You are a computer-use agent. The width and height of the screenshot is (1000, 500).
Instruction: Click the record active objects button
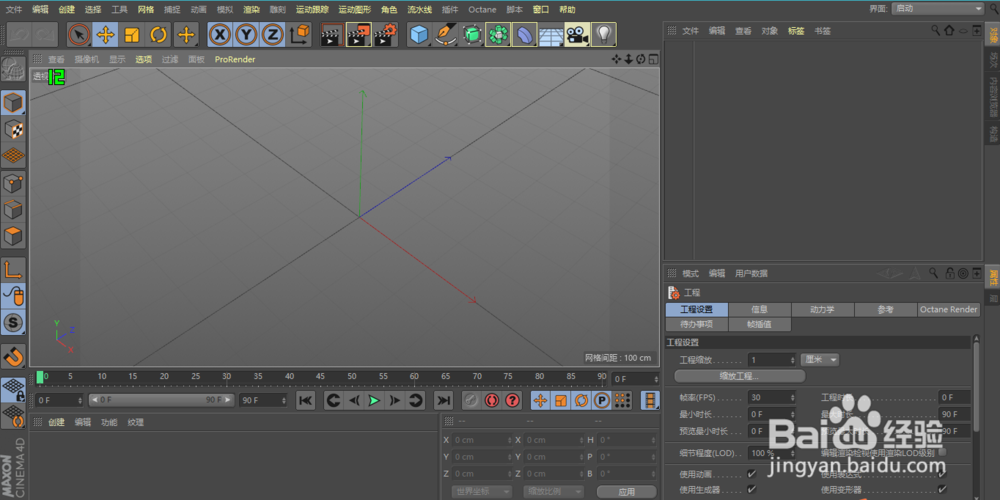471,401
